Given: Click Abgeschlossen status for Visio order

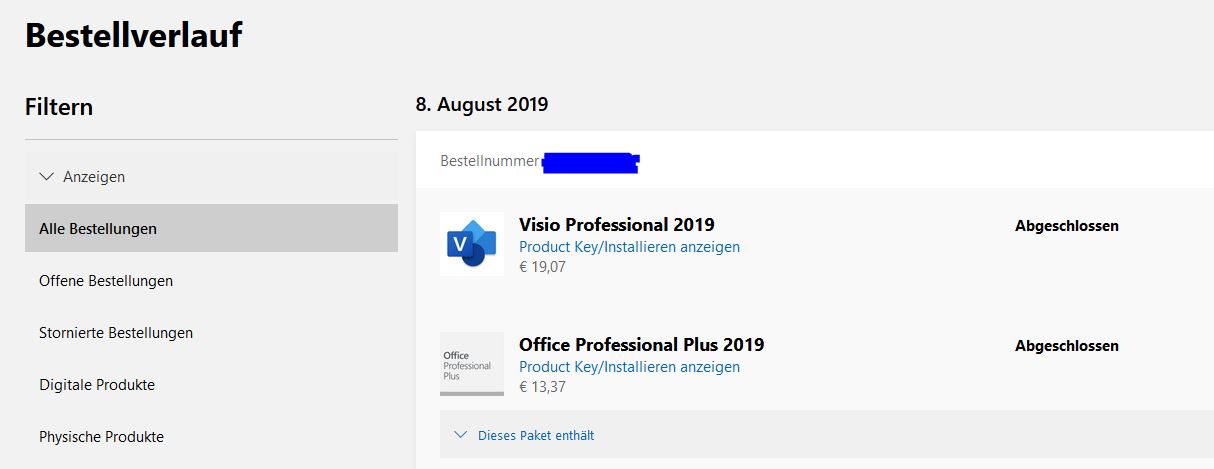Looking at the screenshot, I should click(x=1066, y=226).
